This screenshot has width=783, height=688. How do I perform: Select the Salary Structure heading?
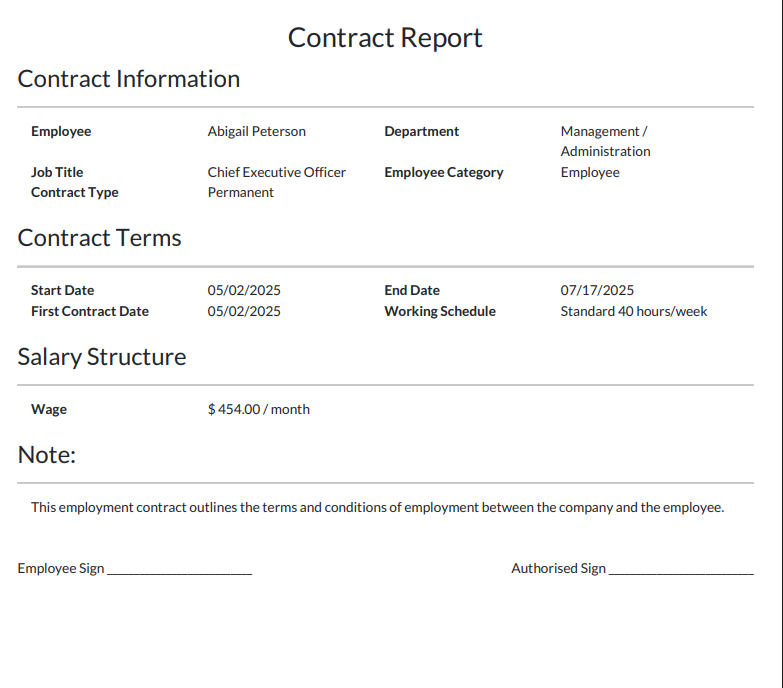coord(102,357)
